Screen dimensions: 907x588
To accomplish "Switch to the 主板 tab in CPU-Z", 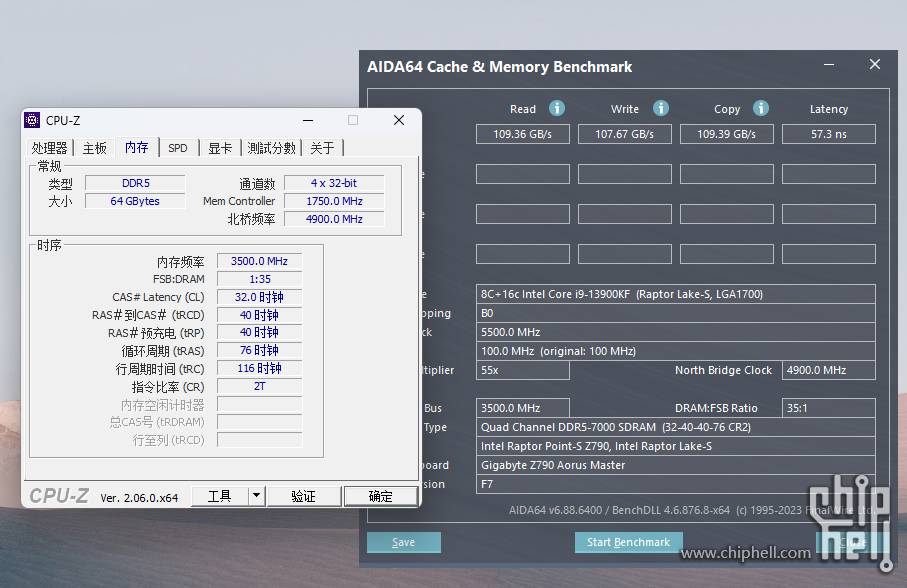I will 94,148.
